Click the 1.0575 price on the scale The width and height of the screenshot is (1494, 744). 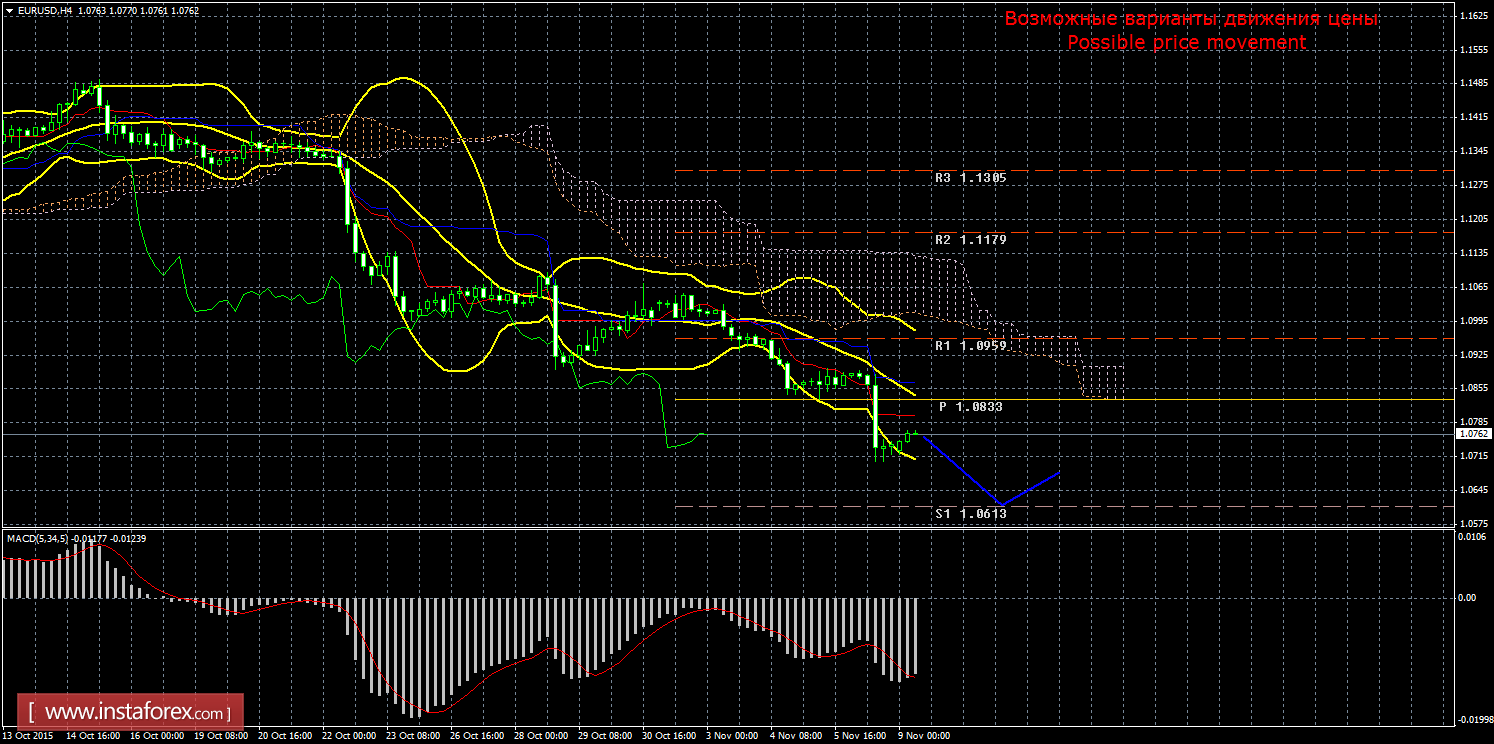1474,523
